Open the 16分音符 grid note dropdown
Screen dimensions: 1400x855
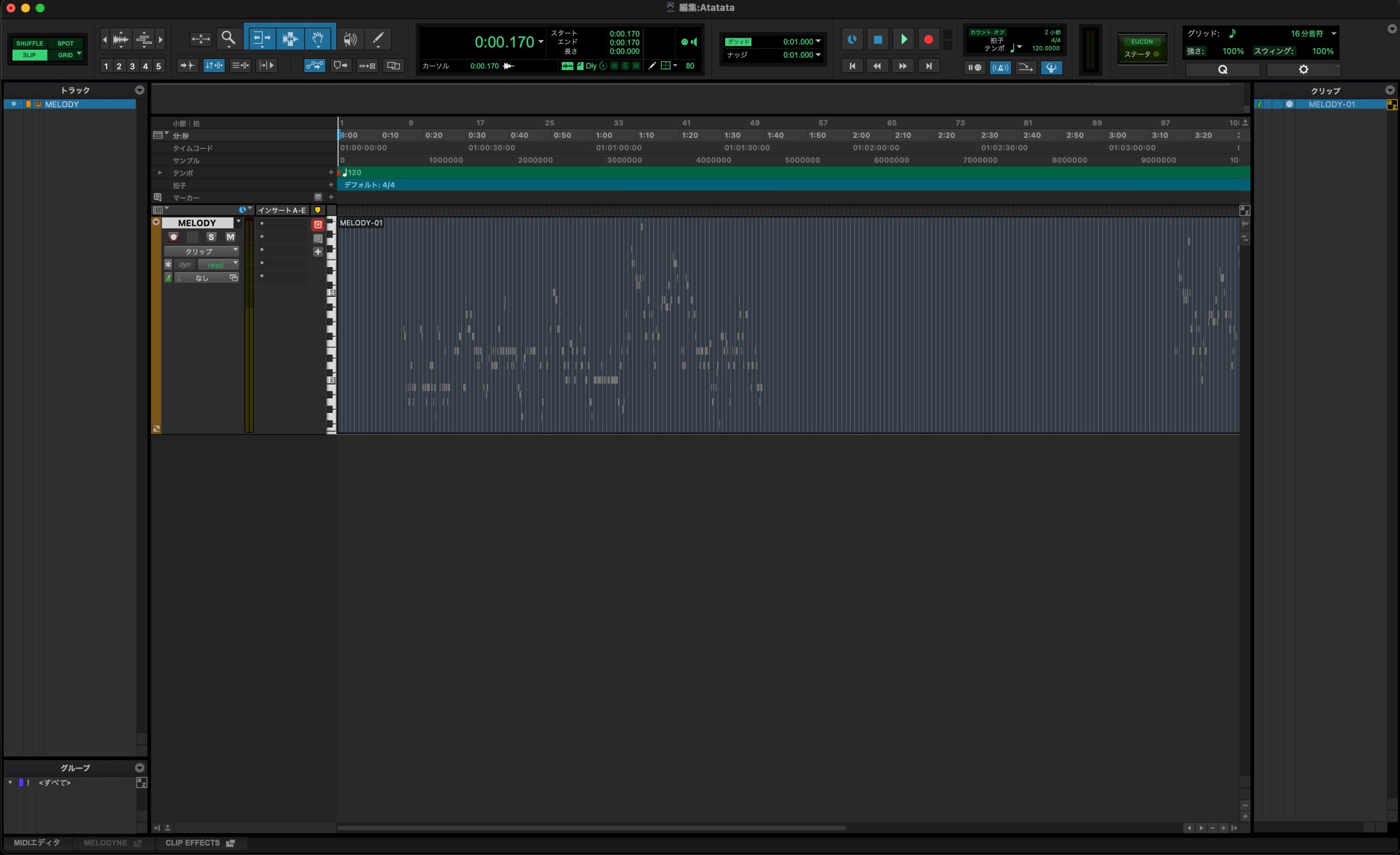(1333, 33)
